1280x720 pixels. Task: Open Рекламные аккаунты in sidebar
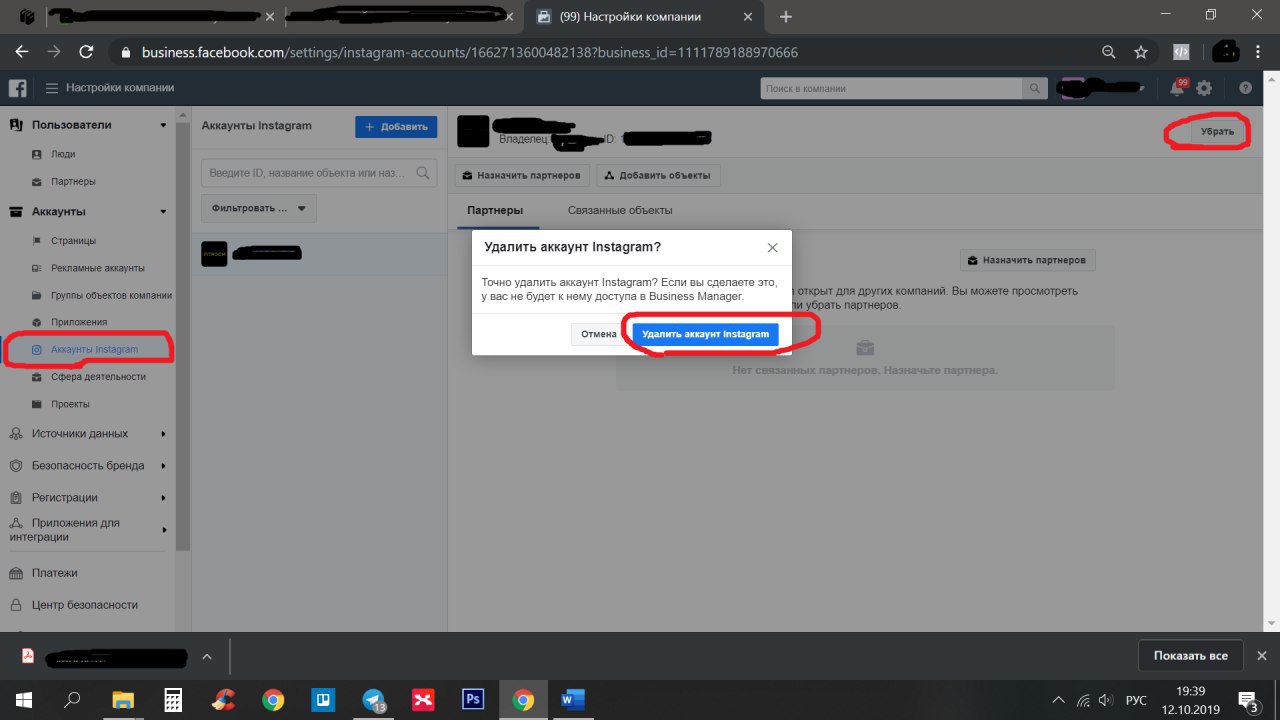(x=98, y=268)
